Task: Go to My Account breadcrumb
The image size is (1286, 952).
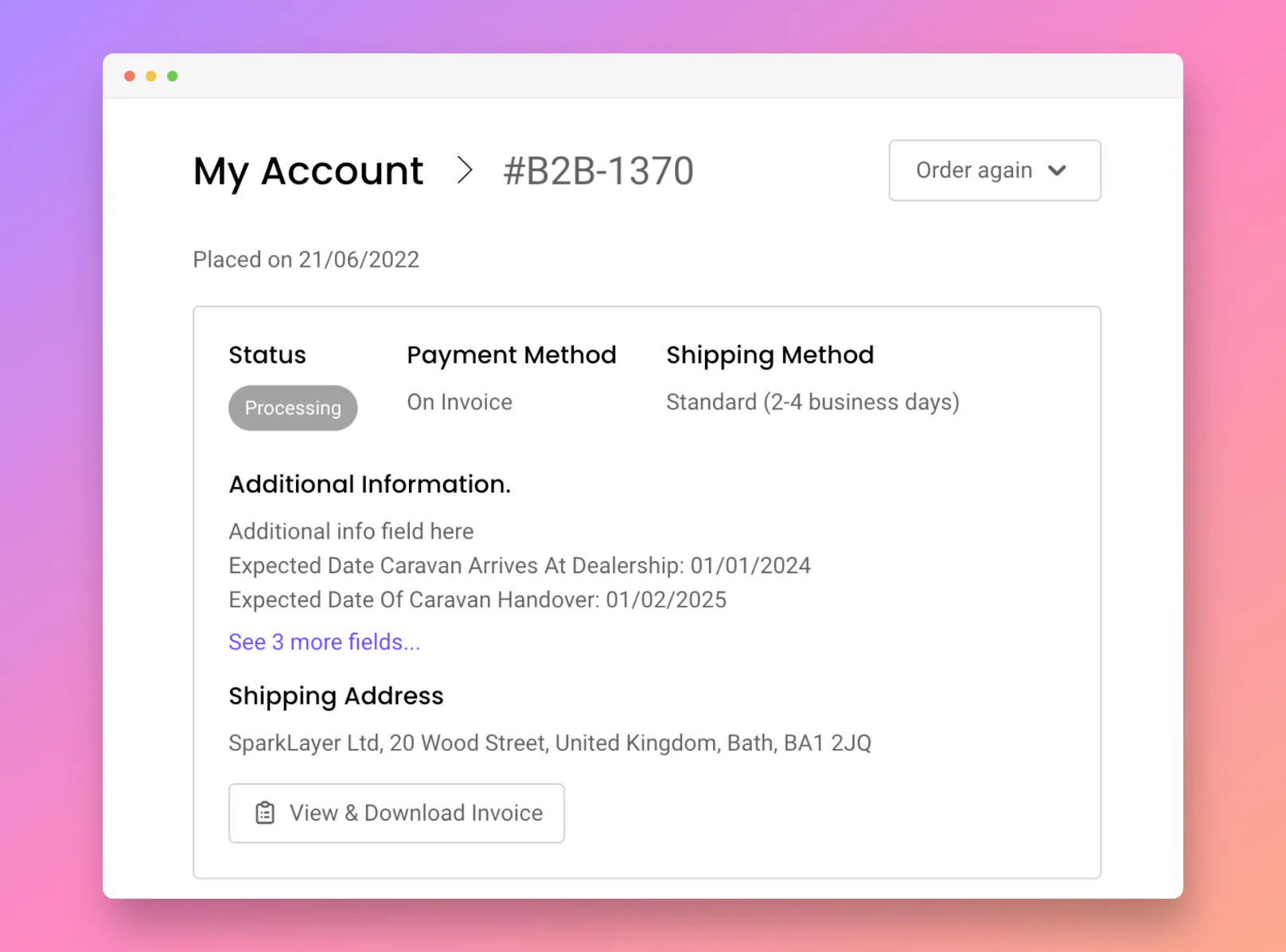Action: (308, 171)
